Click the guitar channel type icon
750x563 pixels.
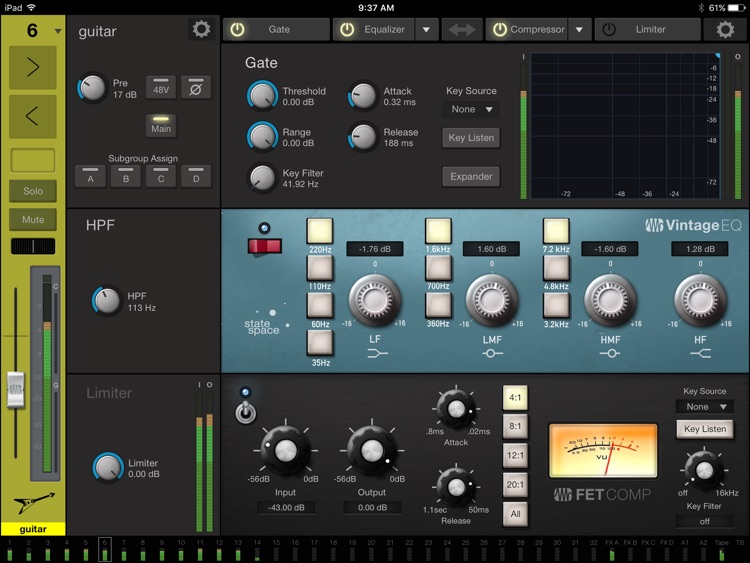coord(33,503)
